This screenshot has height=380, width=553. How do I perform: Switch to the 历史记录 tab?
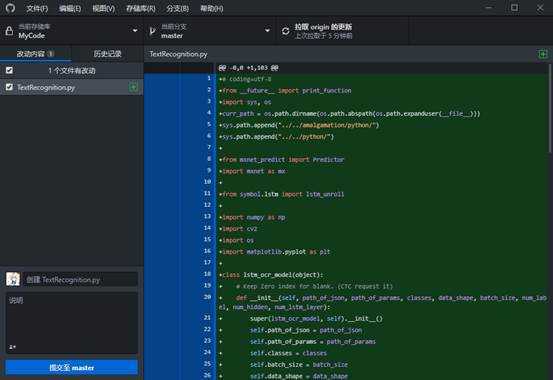108,54
